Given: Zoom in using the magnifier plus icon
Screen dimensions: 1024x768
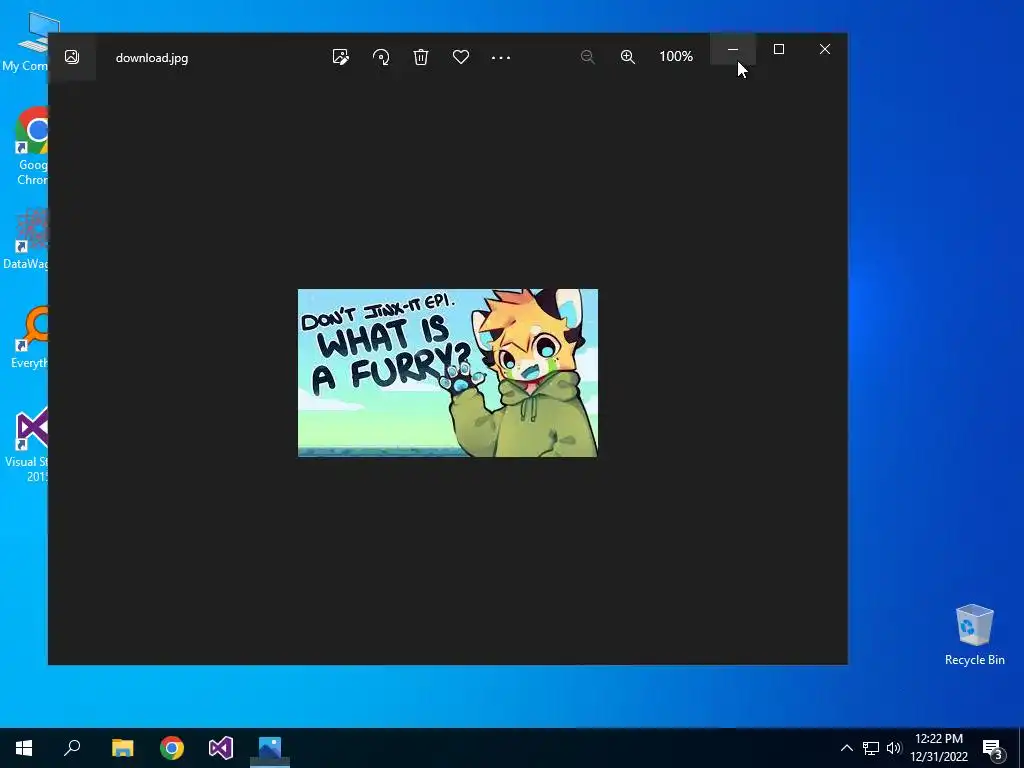Looking at the screenshot, I should click(628, 57).
